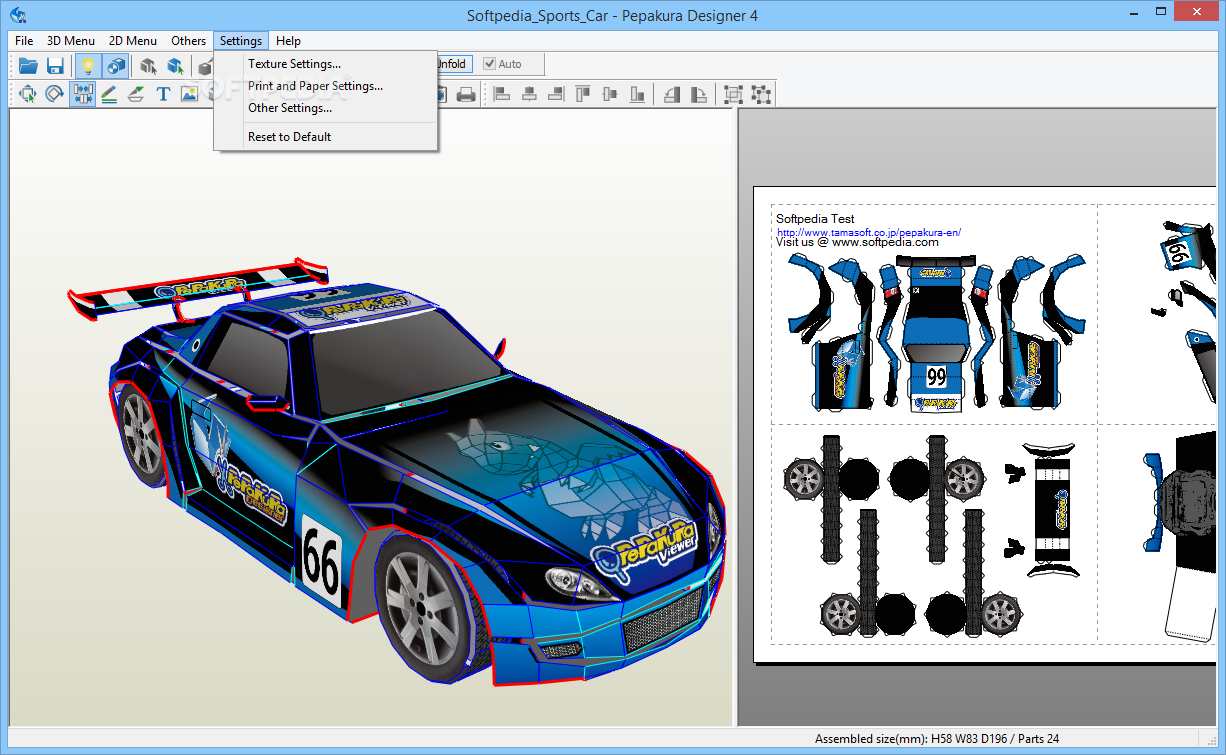
Task: Click the 'Softpedia Test' text on paper
Action: pos(815,219)
